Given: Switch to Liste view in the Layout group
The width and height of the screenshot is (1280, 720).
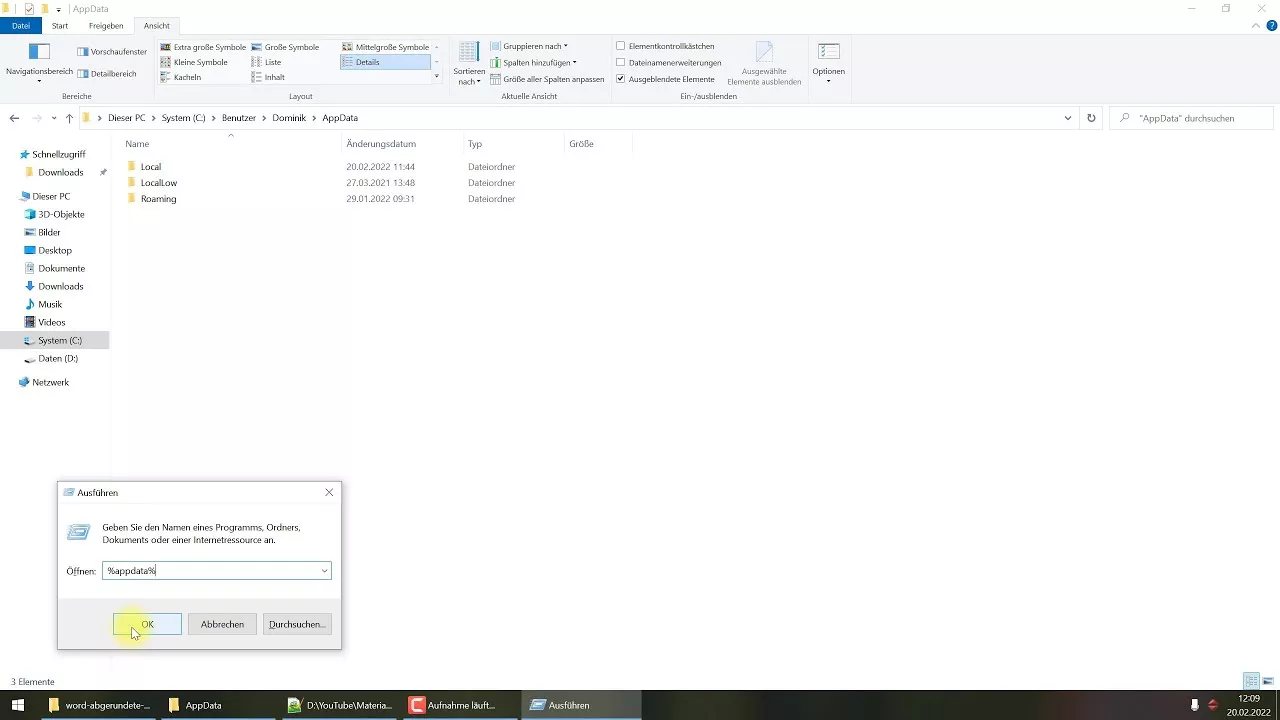Looking at the screenshot, I should pos(271,61).
